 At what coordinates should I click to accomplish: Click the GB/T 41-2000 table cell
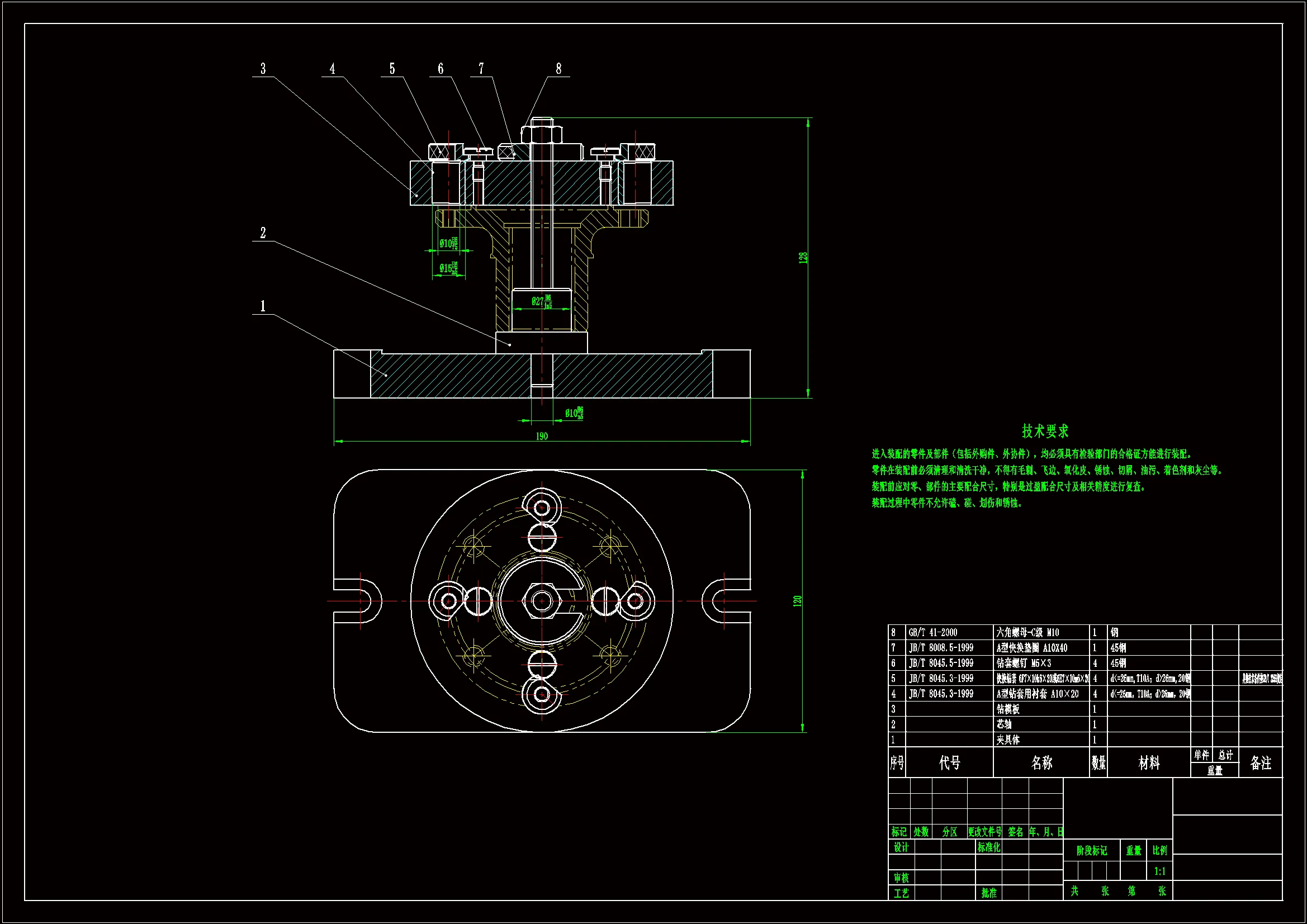point(932,633)
